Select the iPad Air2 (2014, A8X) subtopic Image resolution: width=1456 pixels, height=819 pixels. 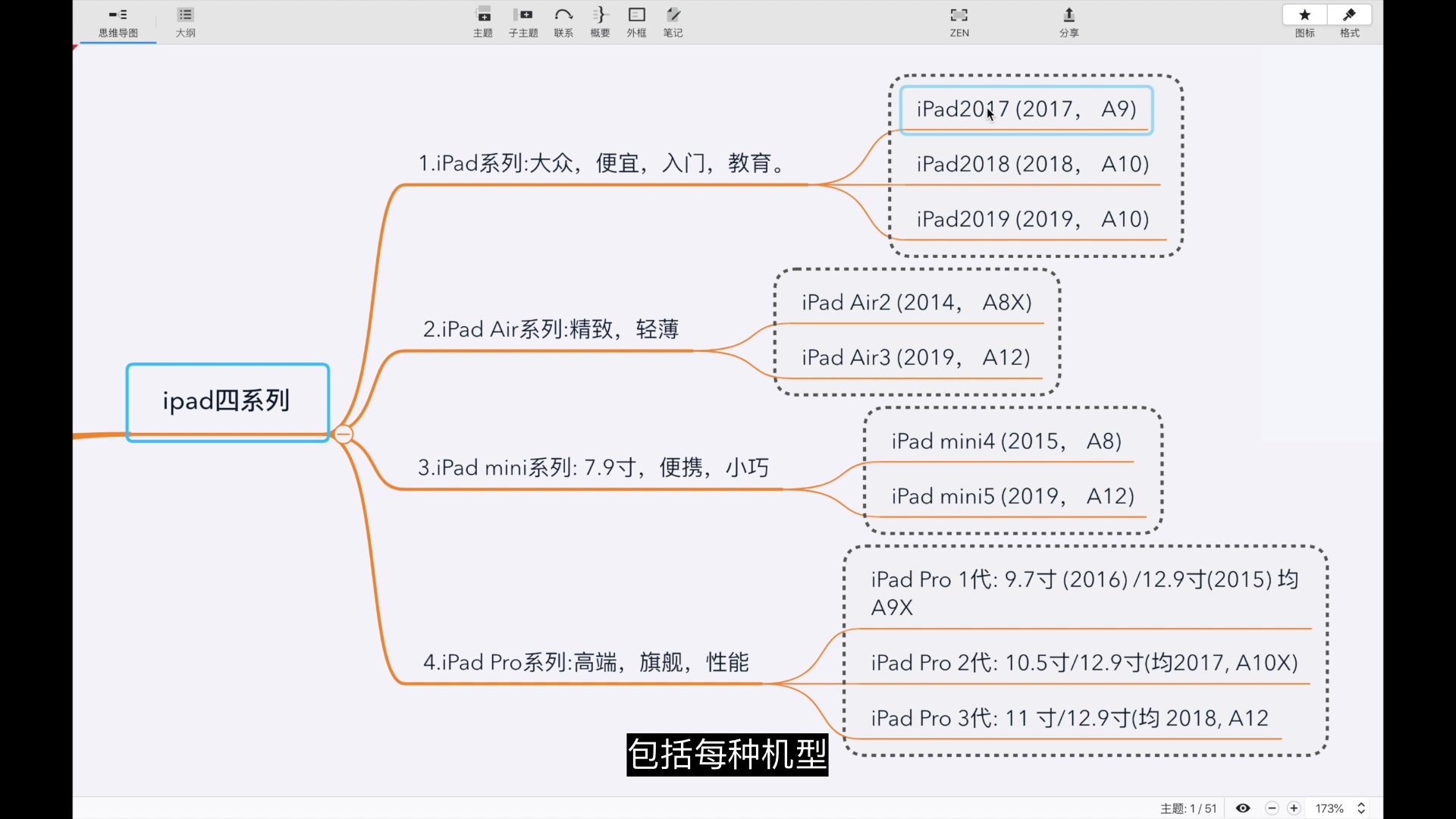[917, 303]
